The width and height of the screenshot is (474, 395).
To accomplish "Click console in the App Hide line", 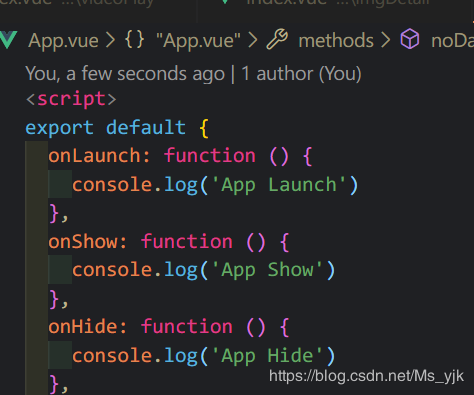I will [112, 356].
